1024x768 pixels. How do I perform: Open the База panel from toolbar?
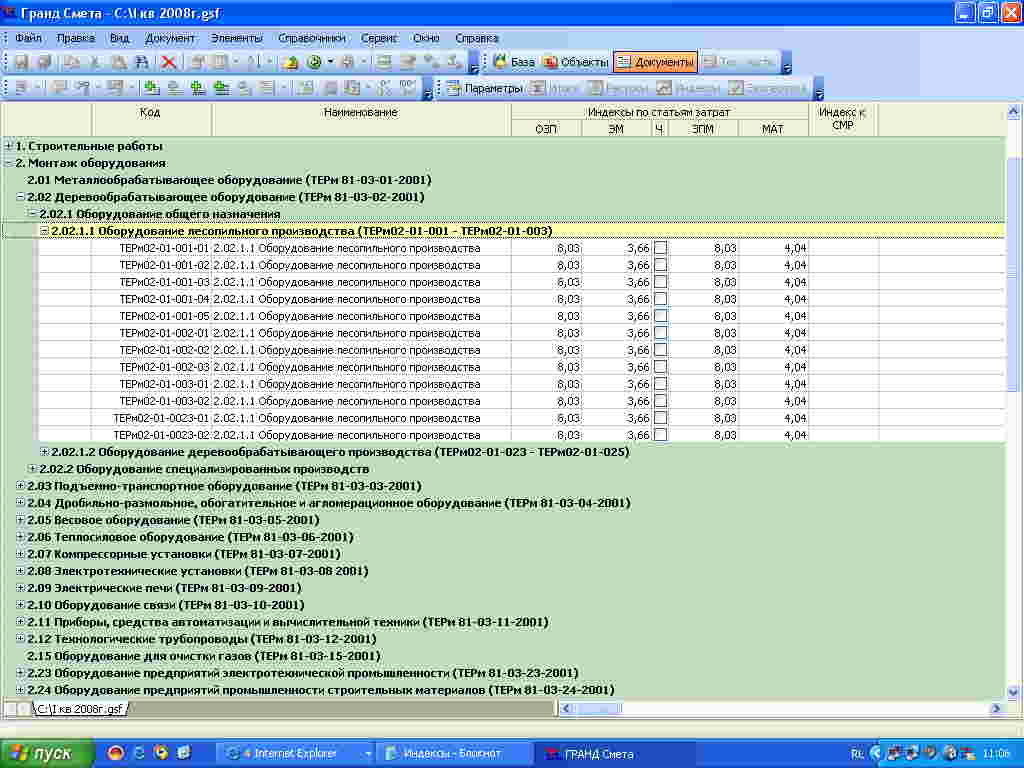click(513, 62)
